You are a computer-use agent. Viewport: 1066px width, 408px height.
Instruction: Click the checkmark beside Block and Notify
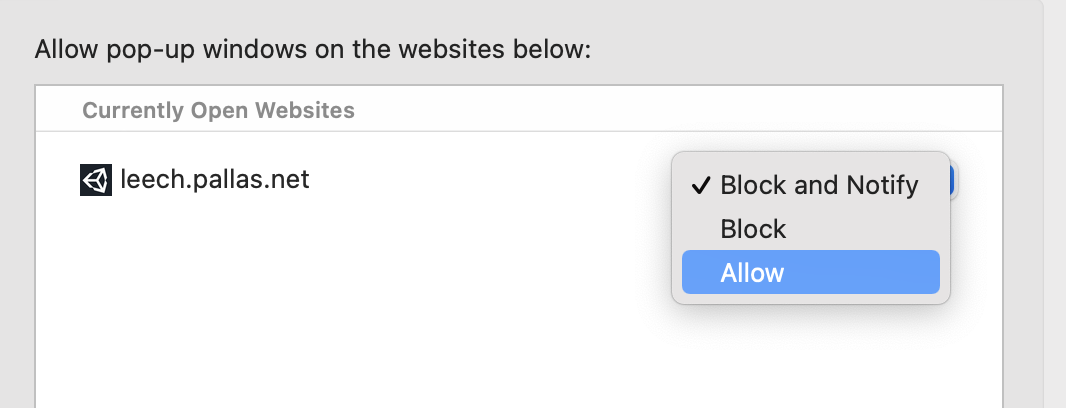point(701,185)
